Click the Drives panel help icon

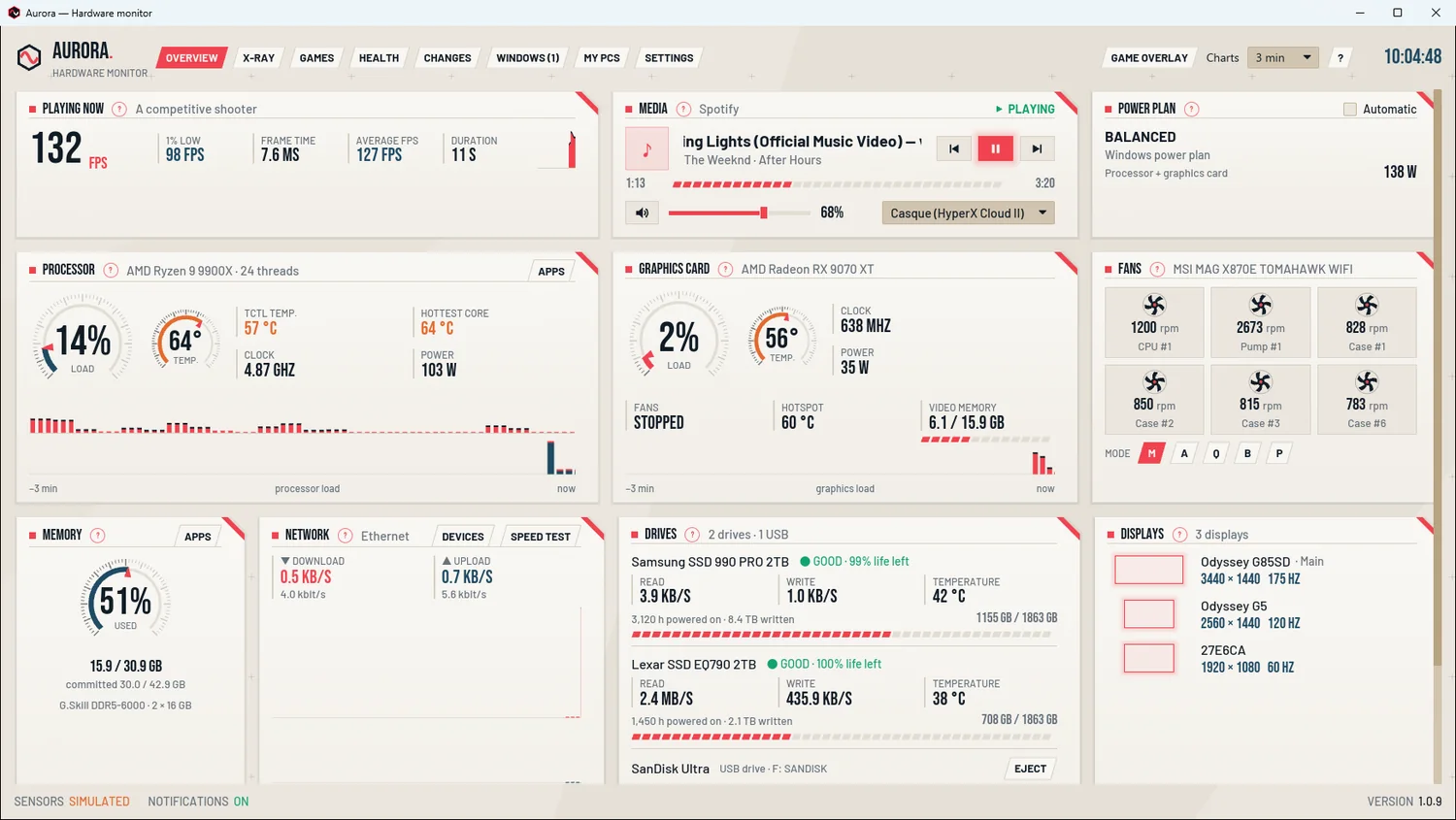[692, 534]
